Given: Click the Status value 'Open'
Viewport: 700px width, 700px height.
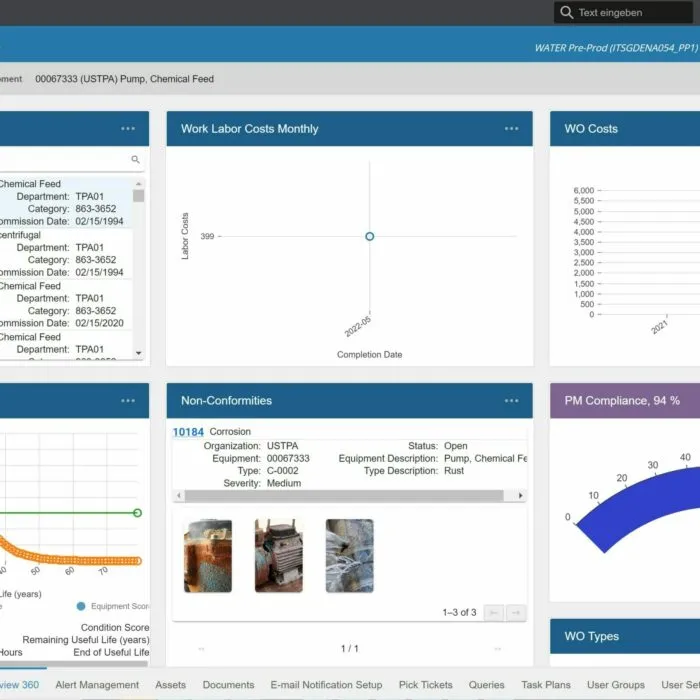Looking at the screenshot, I should click(x=455, y=446).
